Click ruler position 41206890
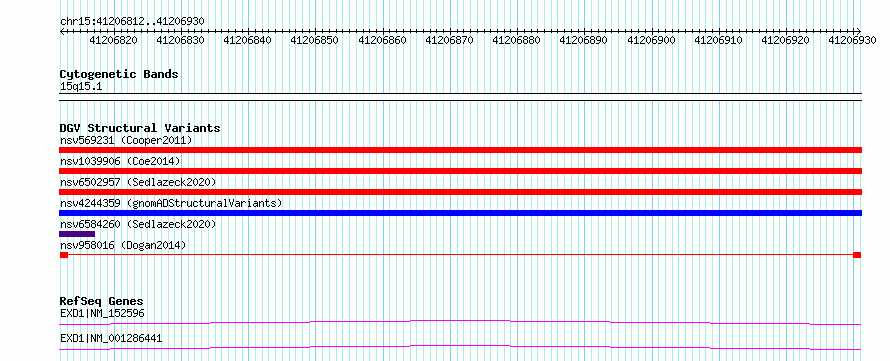The height and width of the screenshot is (361, 890). tap(583, 40)
